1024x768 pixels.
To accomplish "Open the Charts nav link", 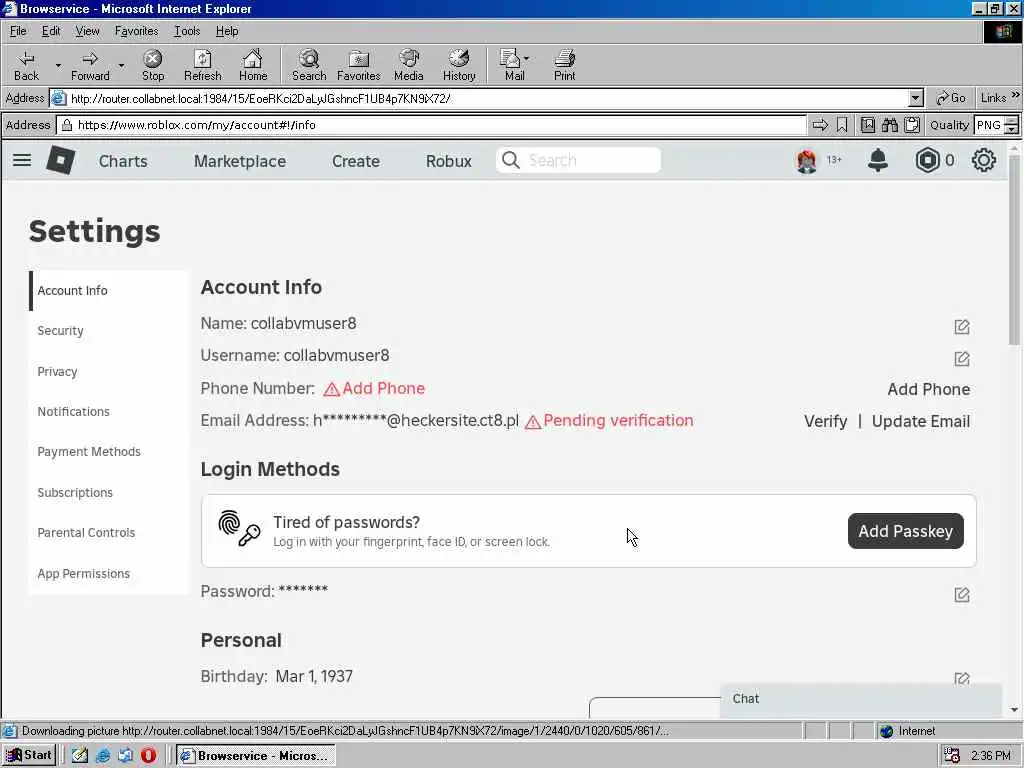I will (x=123, y=161).
